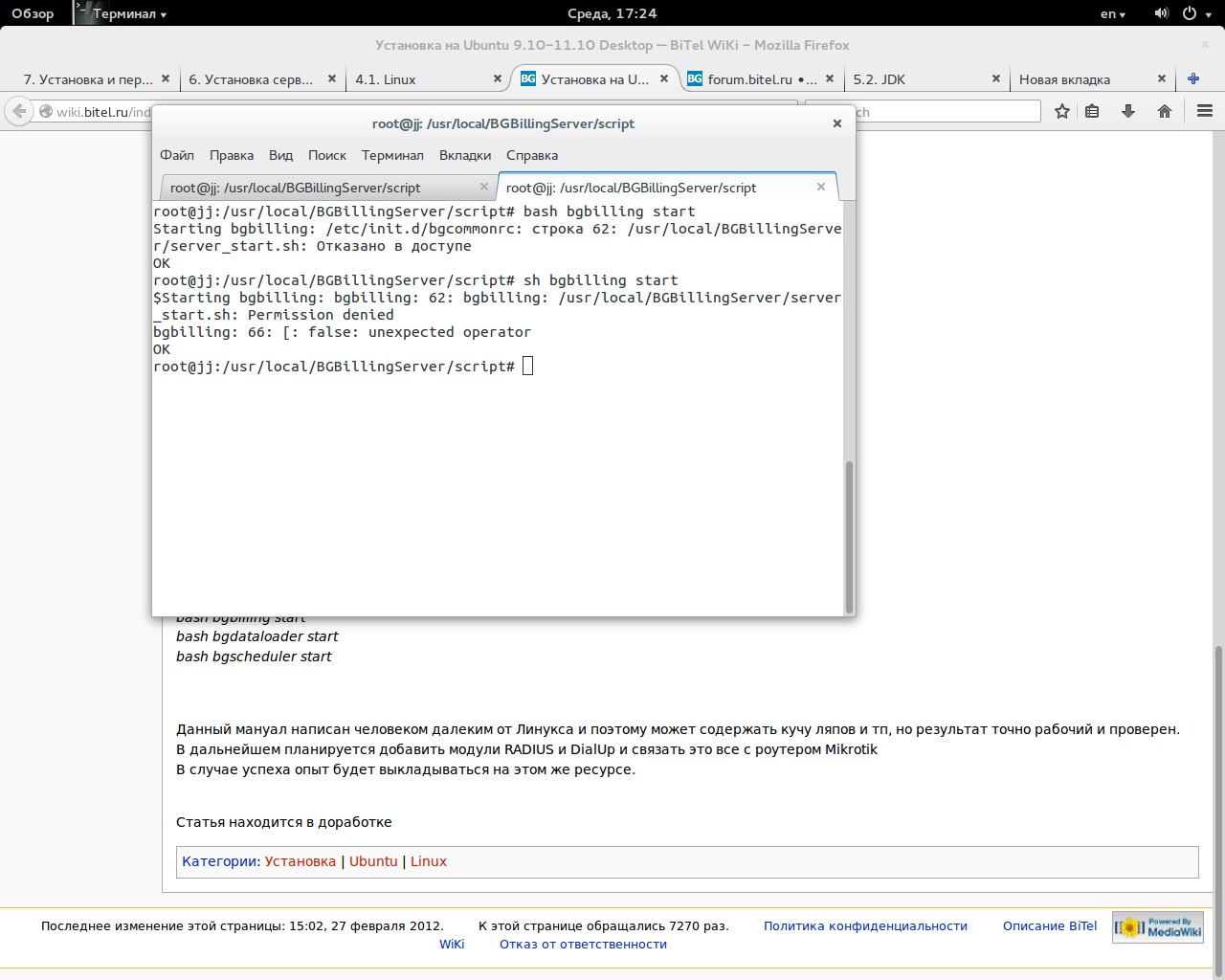Viewport: 1225px width, 980px height.
Task: Click the browser back arrow button
Action: point(19,112)
